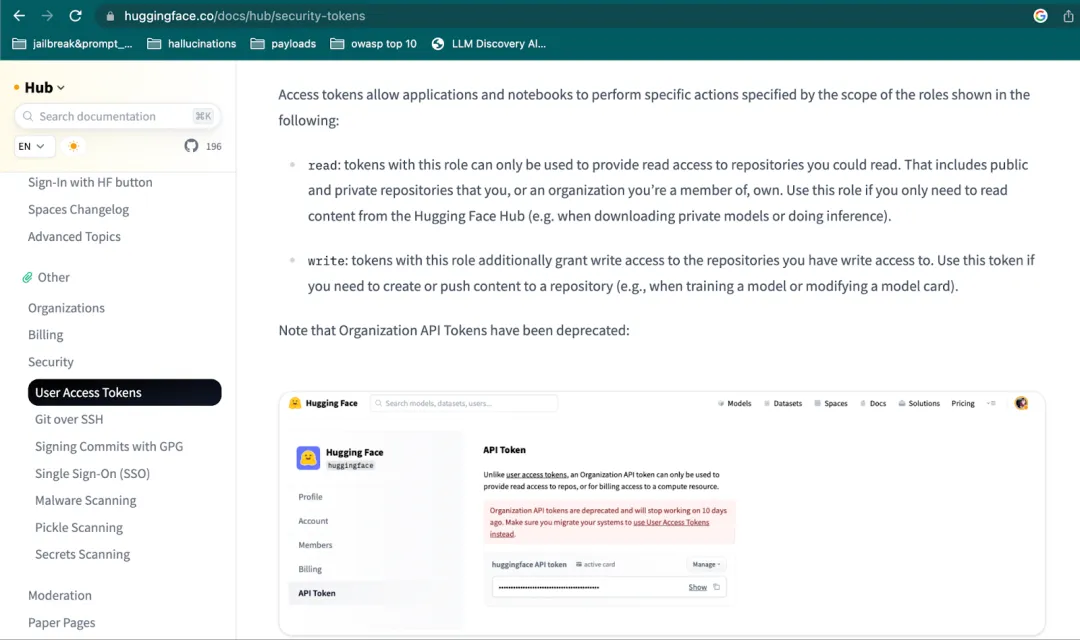Toggle the light/dark theme sun button
Image resolution: width=1080 pixels, height=640 pixels.
click(74, 146)
